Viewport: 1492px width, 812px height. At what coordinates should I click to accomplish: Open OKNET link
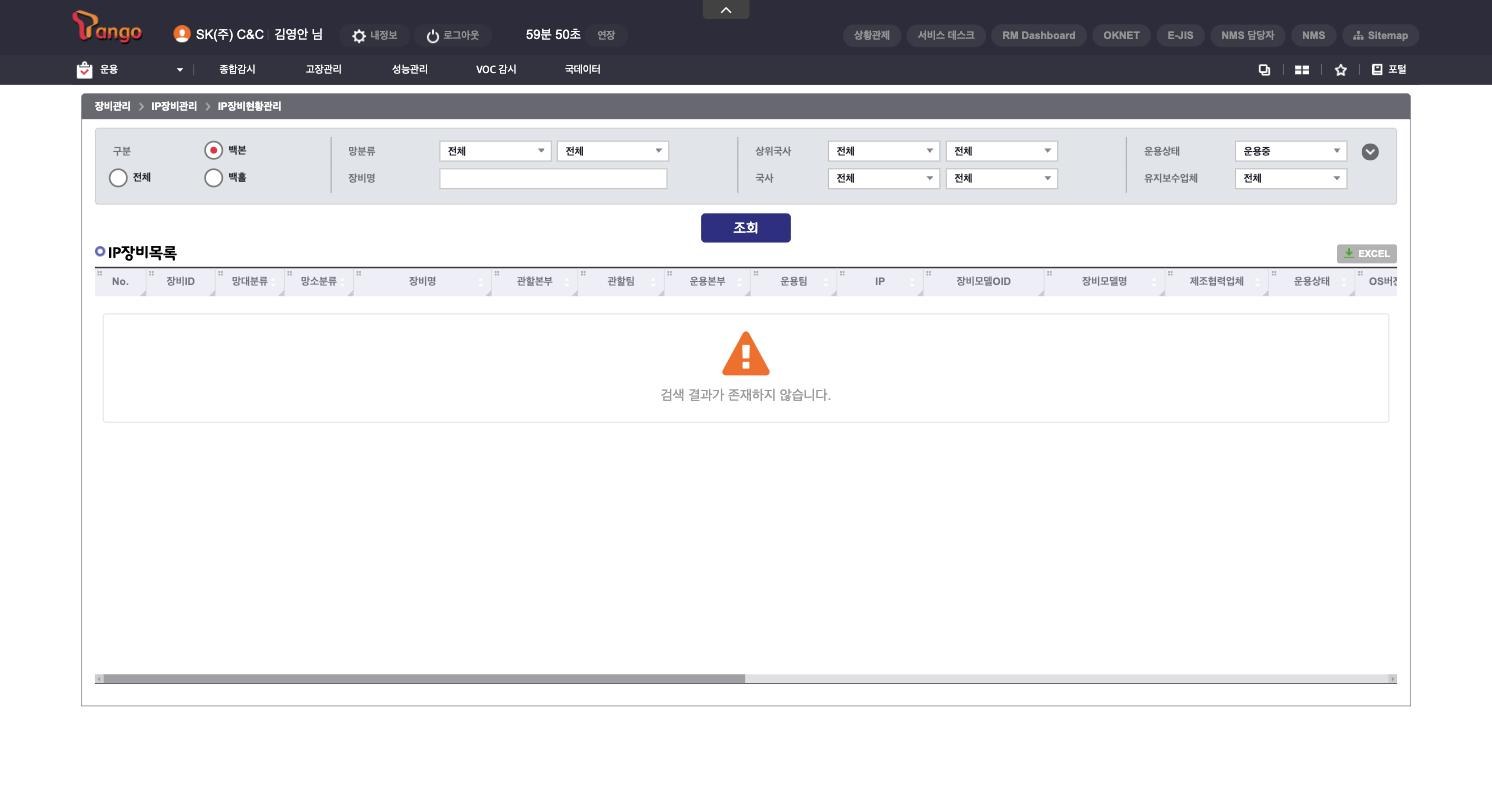pos(1121,35)
